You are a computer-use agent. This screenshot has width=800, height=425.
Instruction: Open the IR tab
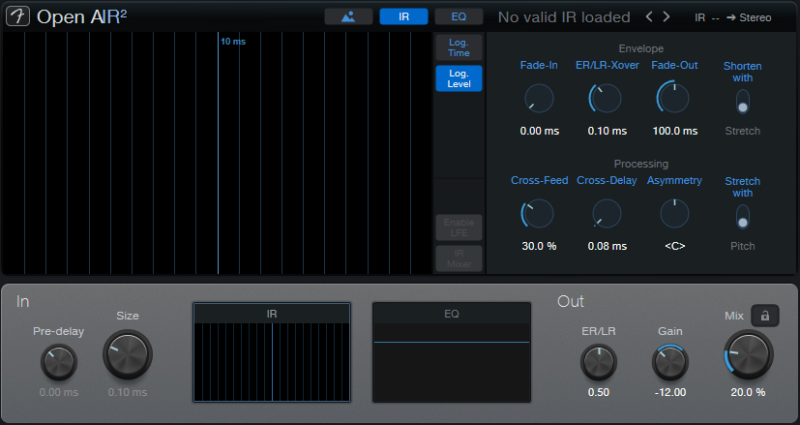tap(404, 17)
